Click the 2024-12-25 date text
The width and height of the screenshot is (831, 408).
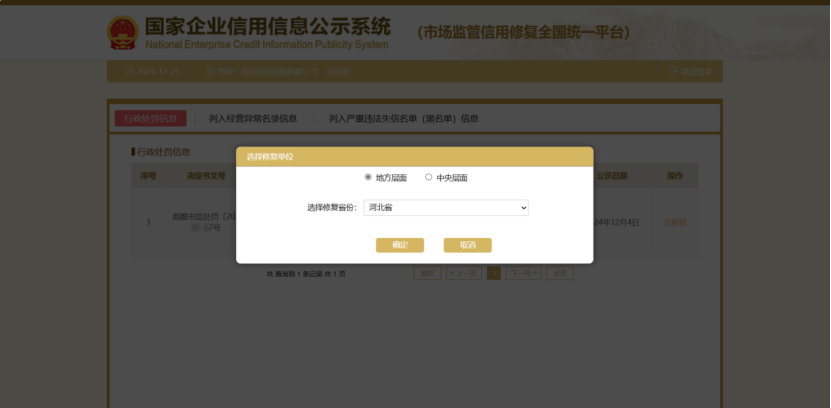(x=158, y=72)
